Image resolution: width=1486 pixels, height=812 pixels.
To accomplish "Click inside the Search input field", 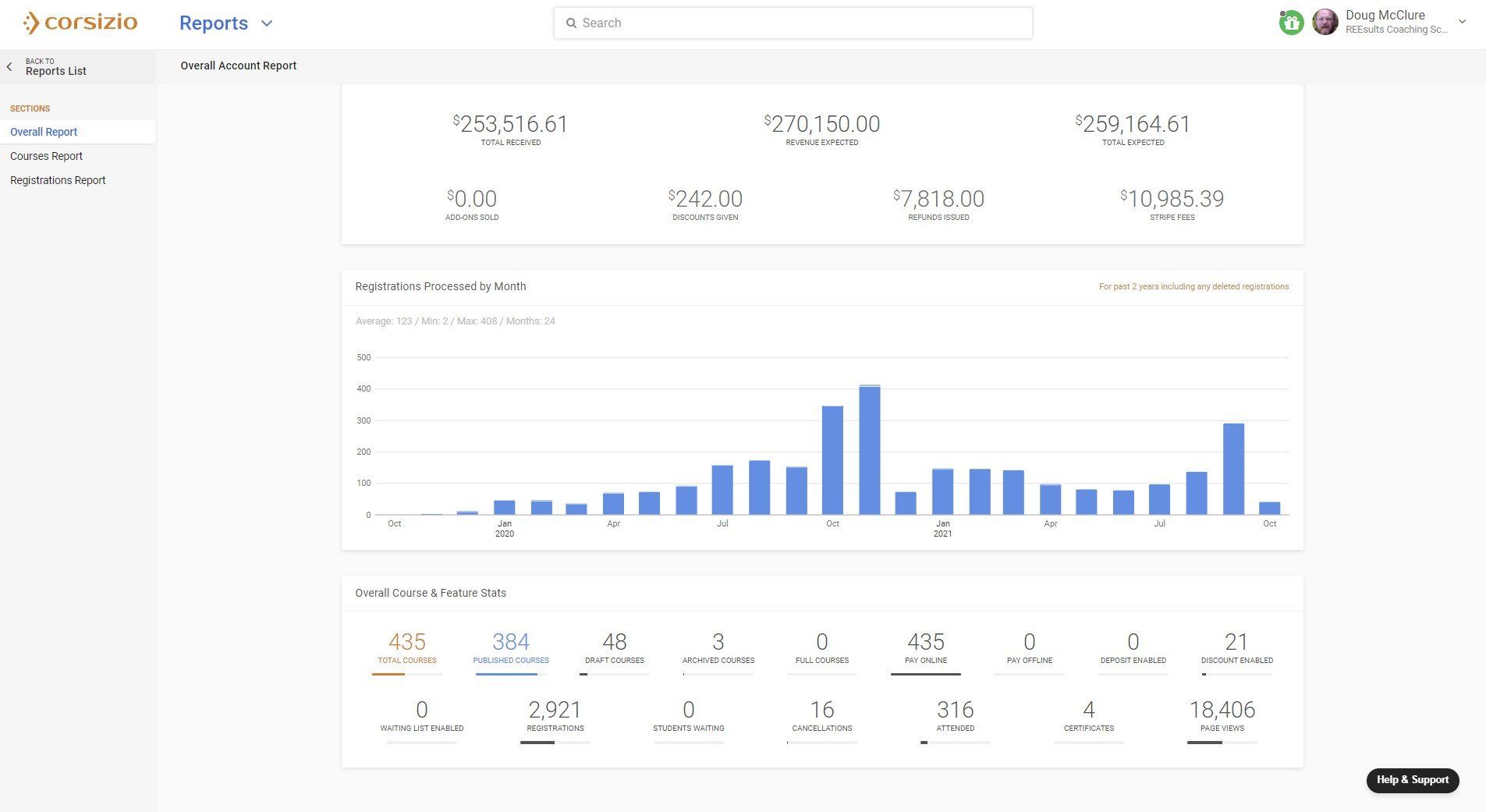I will pyautogui.click(x=793, y=23).
